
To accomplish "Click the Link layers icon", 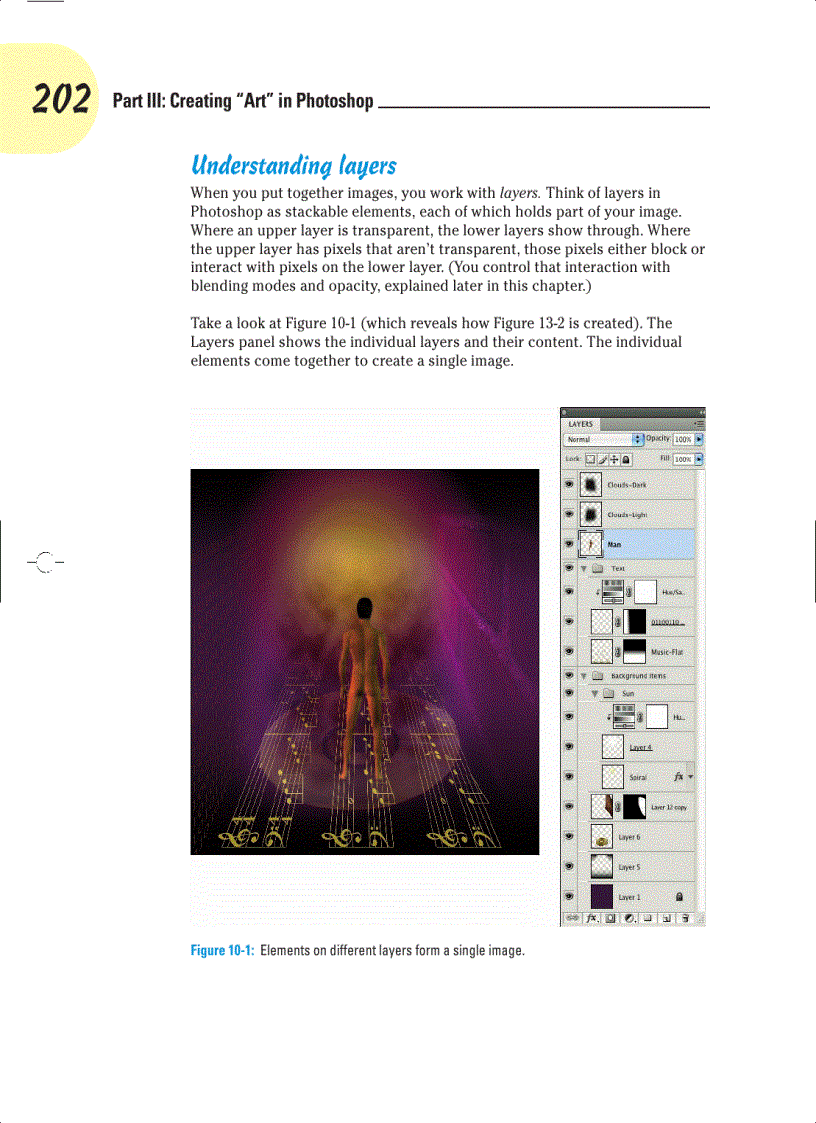I will pos(571,917).
